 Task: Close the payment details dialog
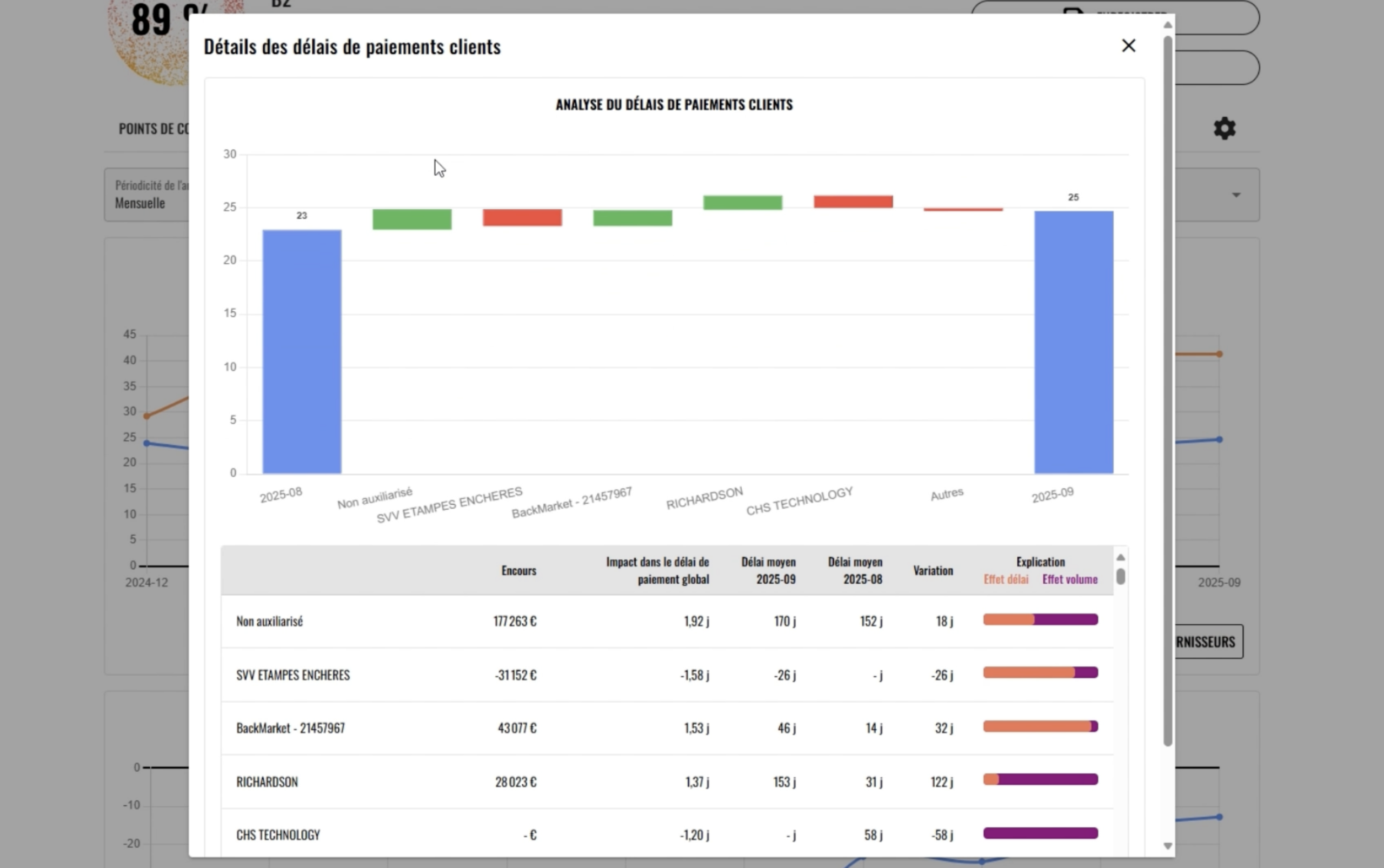1128,45
